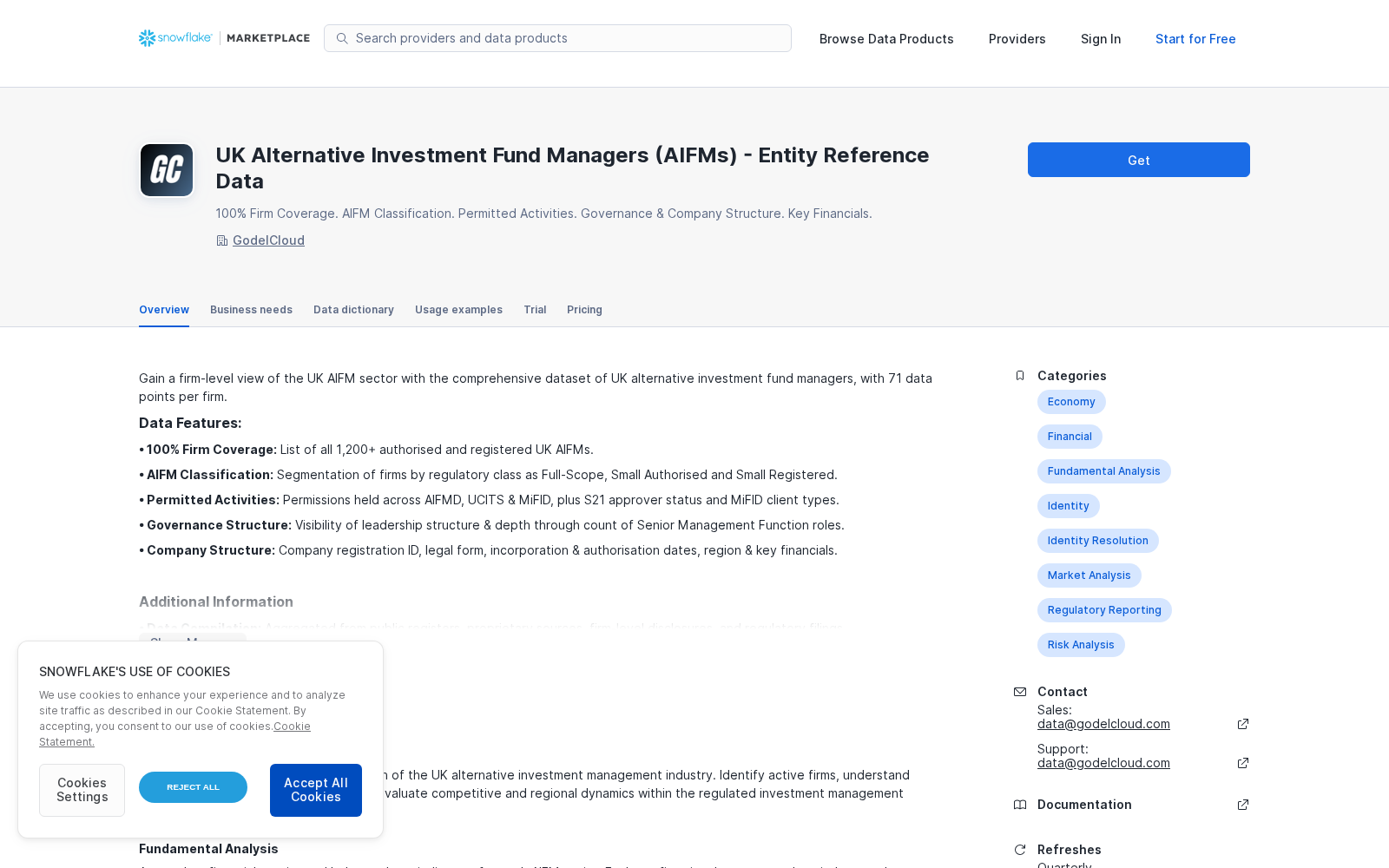This screenshot has height=868, width=1389.
Task: Click the 100% Firm Coverage bullet
Action: 366,450
